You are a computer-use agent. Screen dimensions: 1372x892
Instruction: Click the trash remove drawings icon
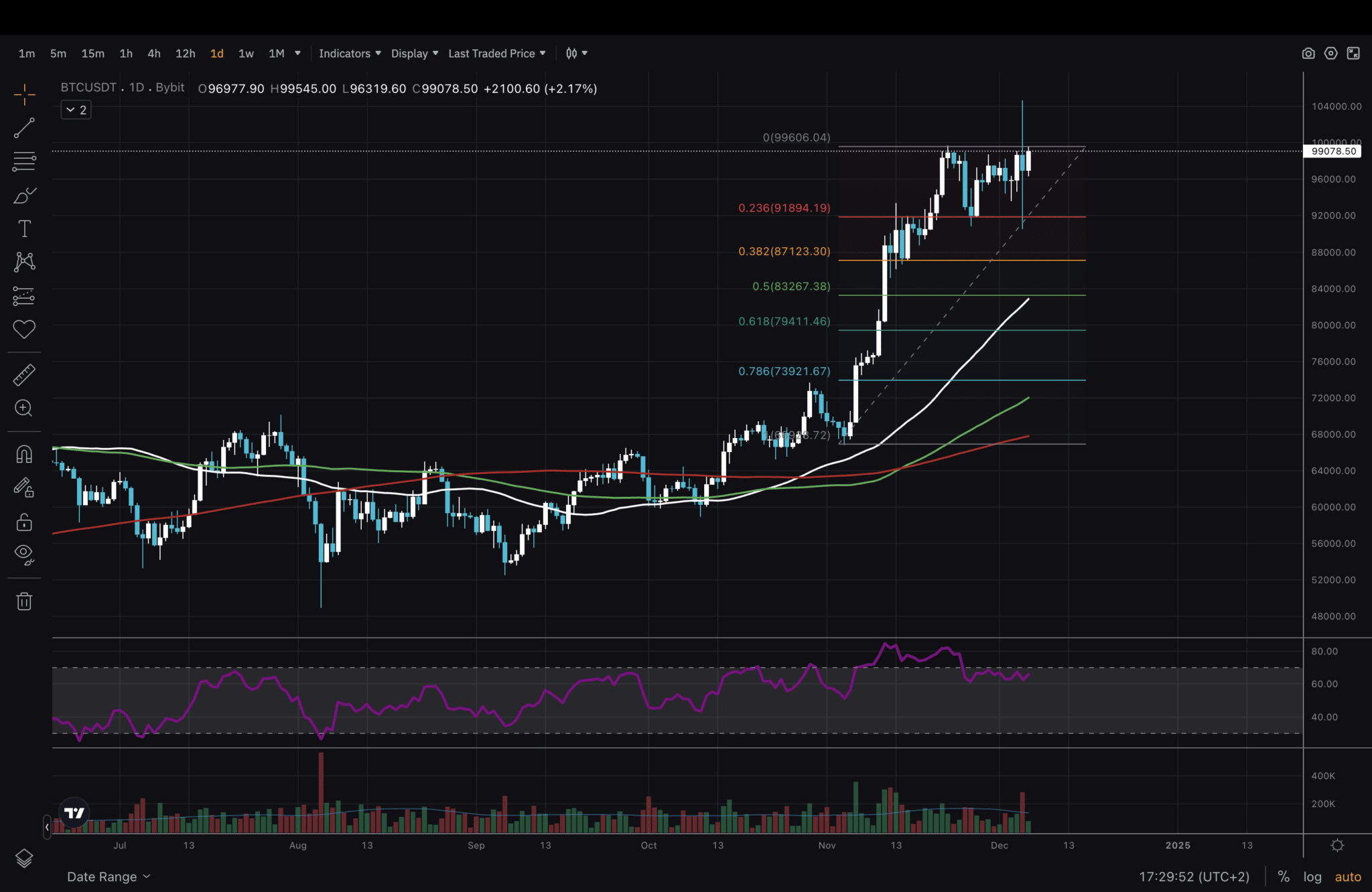pyautogui.click(x=24, y=601)
